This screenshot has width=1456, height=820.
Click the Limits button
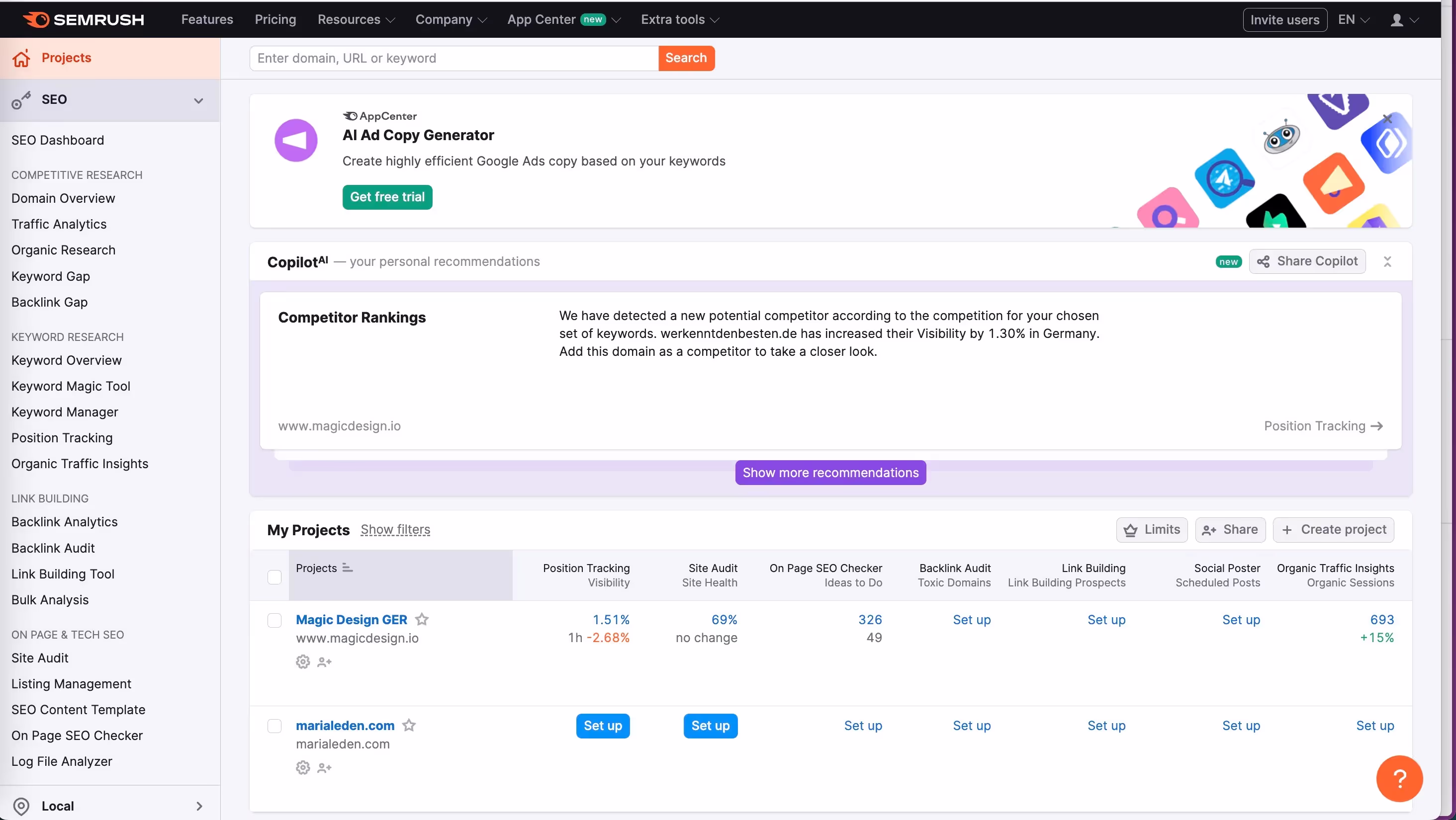click(1152, 530)
